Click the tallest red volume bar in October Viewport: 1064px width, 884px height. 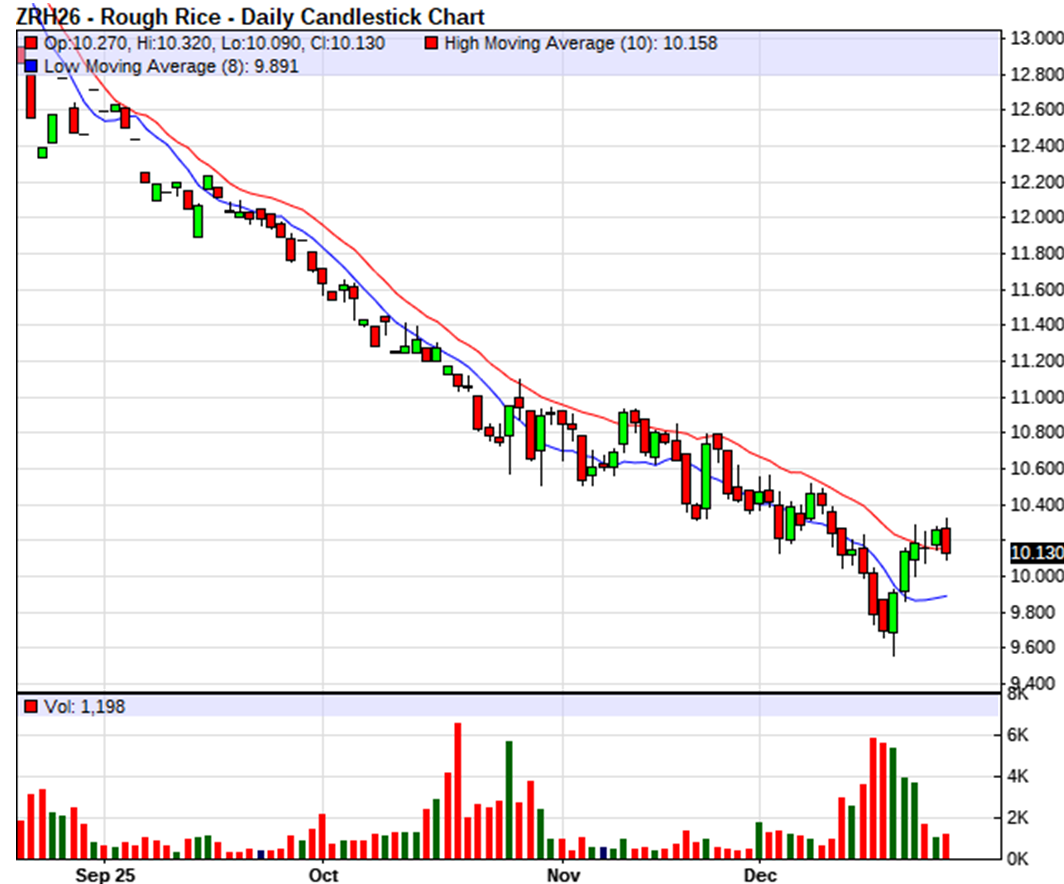point(458,790)
